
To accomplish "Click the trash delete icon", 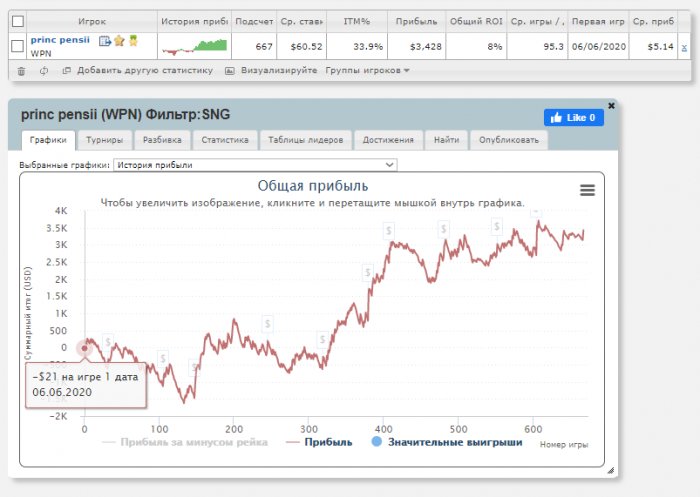I will point(21,71).
